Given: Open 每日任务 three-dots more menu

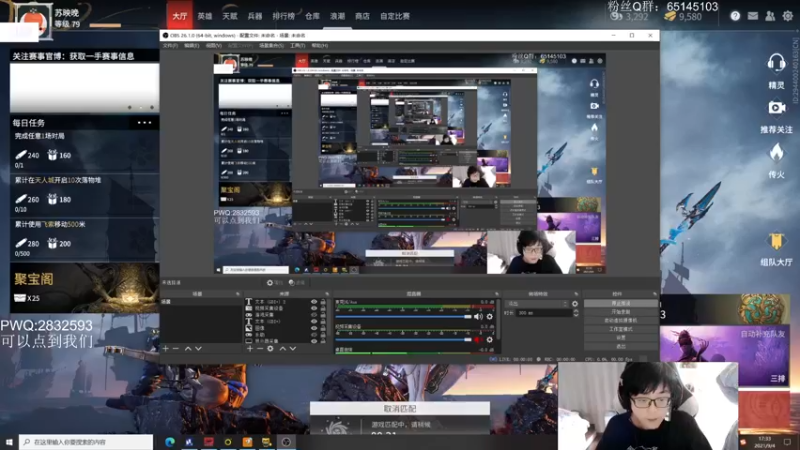Looking at the screenshot, I should pos(144,122).
